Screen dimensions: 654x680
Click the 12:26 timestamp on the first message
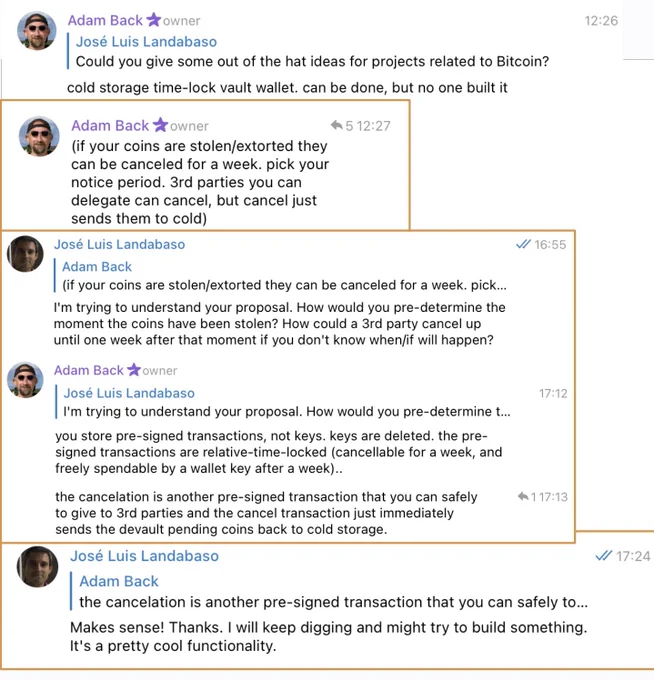[601, 20]
